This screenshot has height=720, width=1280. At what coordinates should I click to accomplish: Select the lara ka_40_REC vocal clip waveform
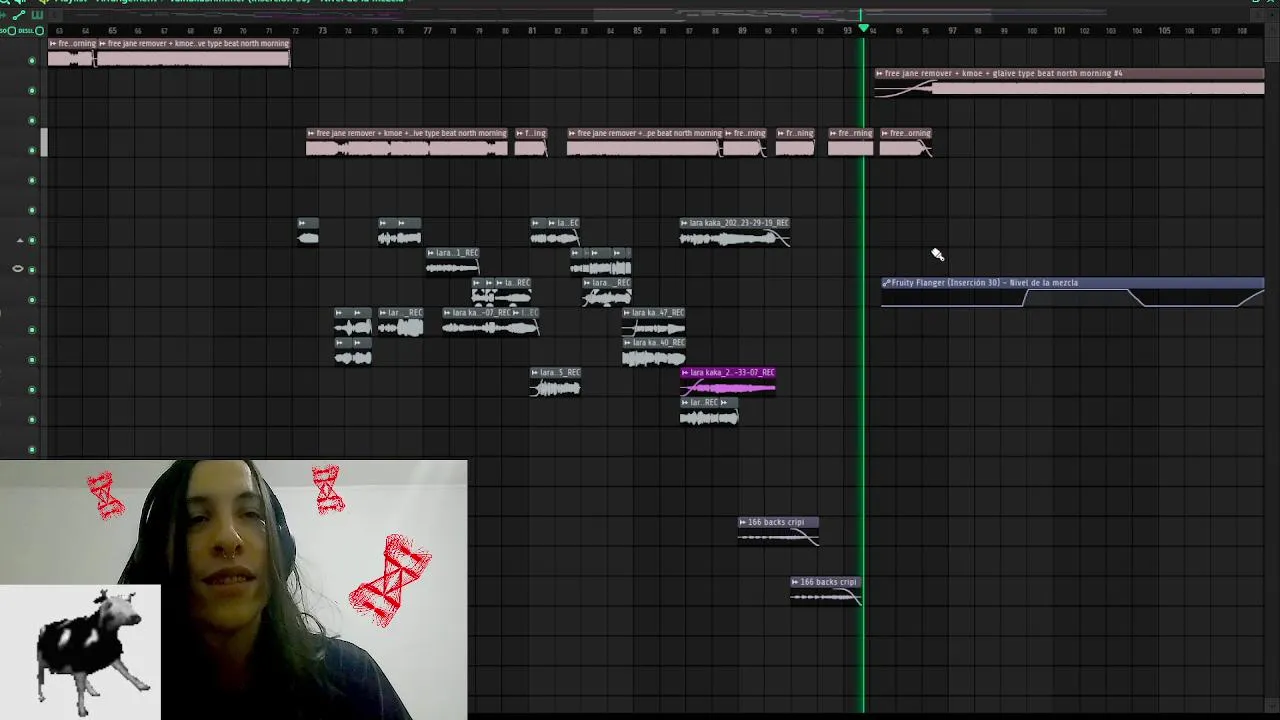click(x=654, y=359)
